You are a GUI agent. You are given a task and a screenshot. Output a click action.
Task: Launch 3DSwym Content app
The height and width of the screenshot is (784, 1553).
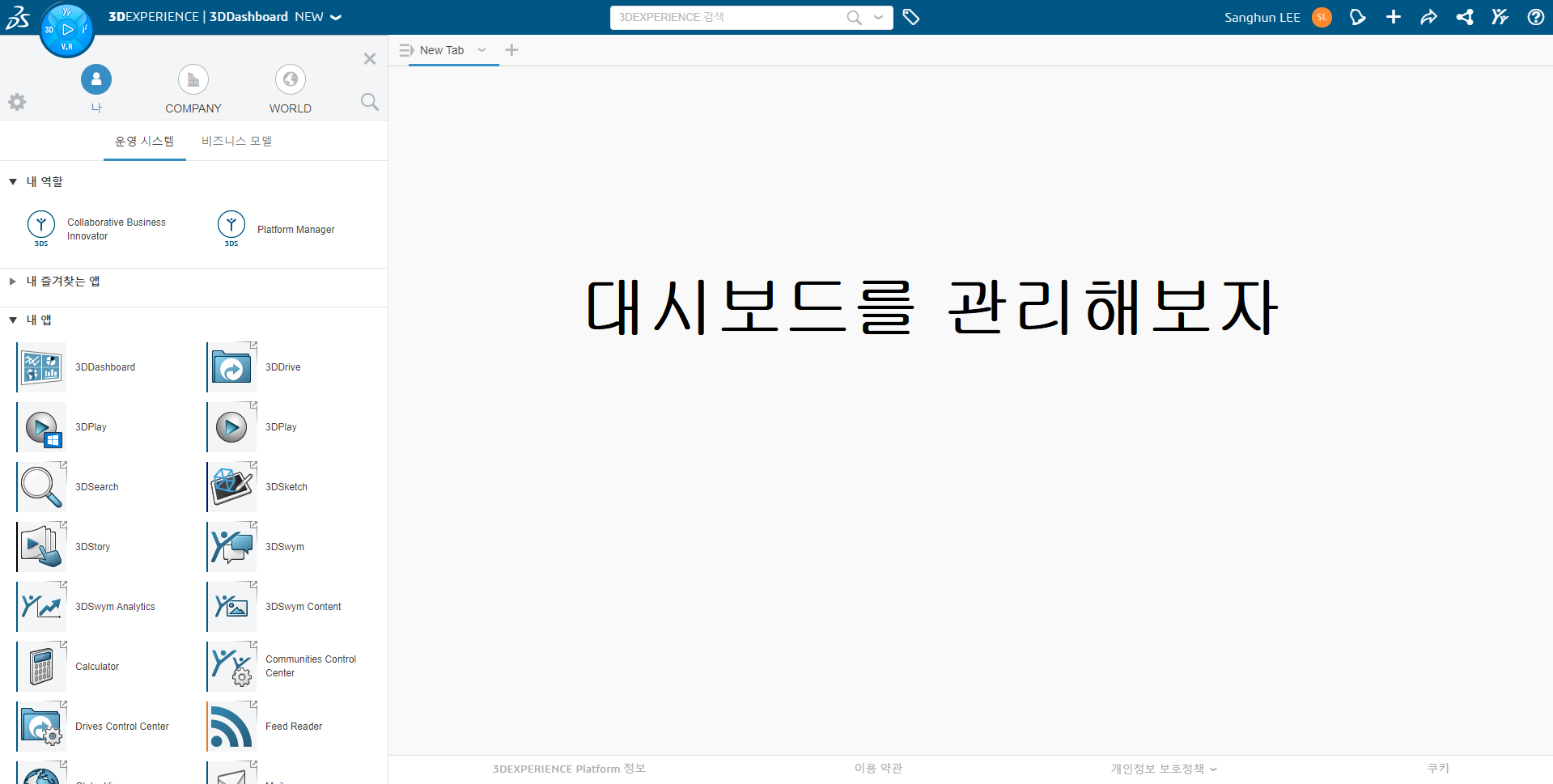click(x=231, y=607)
